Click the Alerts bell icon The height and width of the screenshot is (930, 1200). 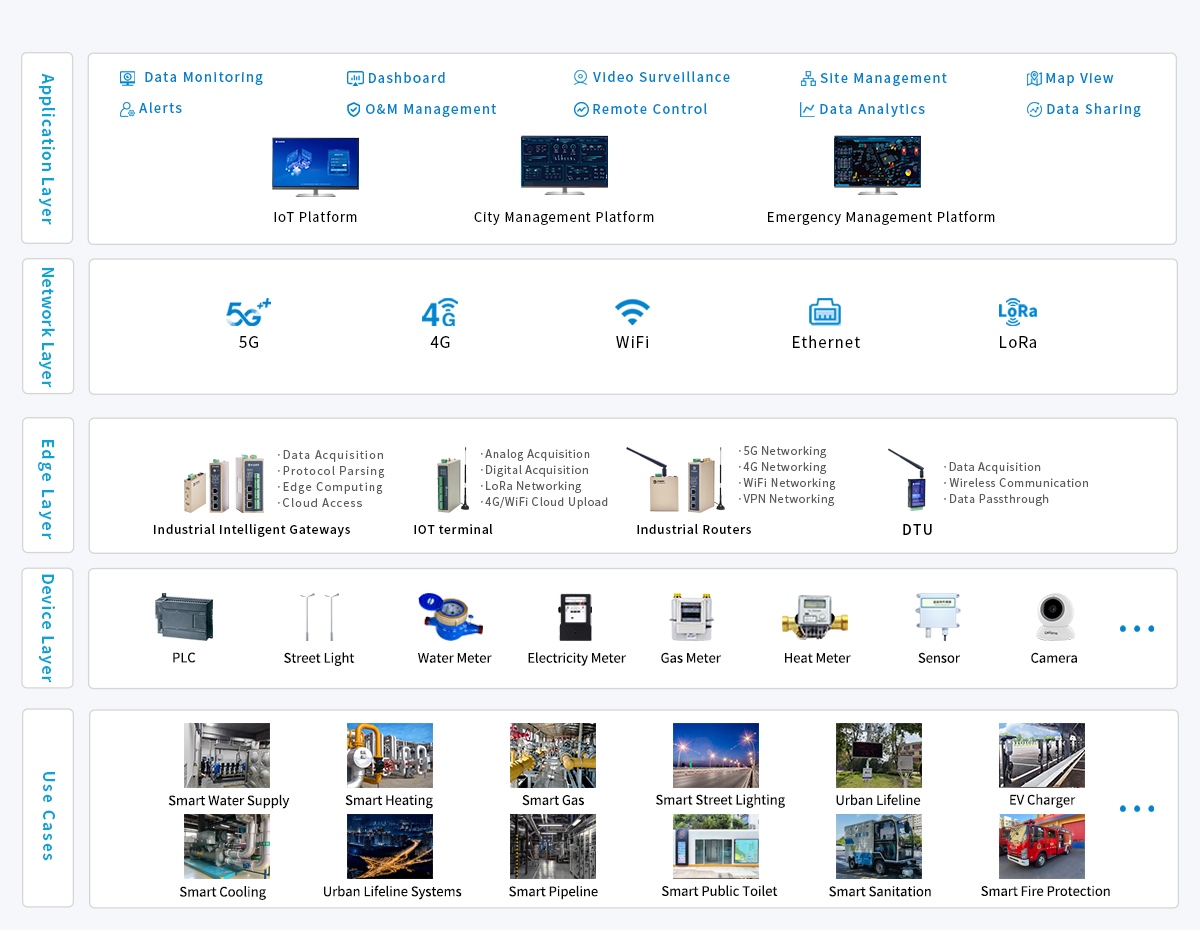click(127, 109)
